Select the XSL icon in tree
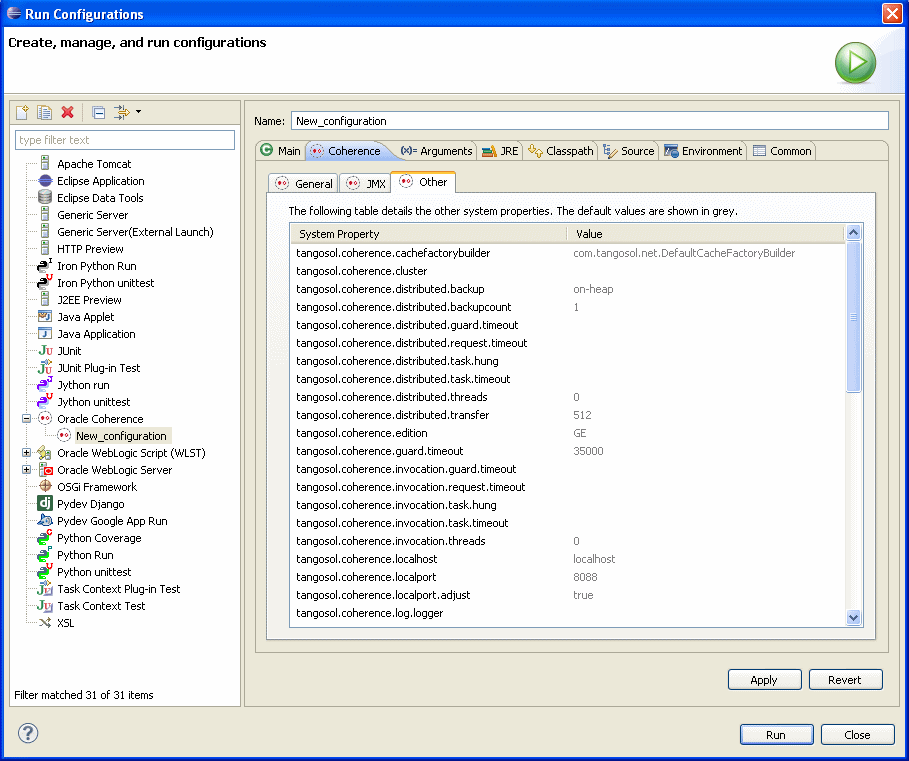The width and height of the screenshot is (909, 761). pyautogui.click(x=45, y=622)
